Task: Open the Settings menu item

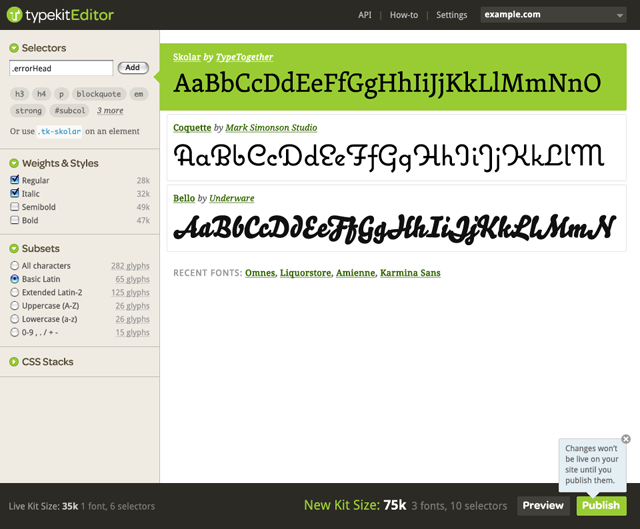Action: pos(451,15)
